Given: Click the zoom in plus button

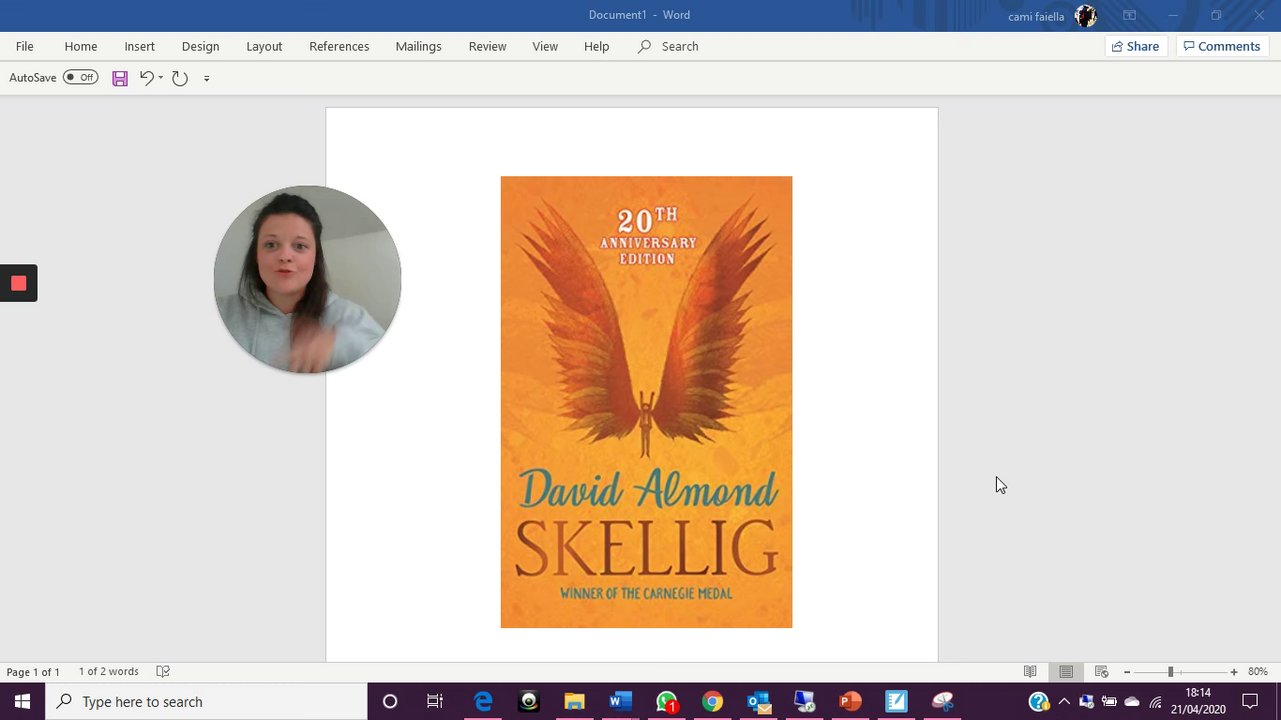Looking at the screenshot, I should click(x=1234, y=672).
